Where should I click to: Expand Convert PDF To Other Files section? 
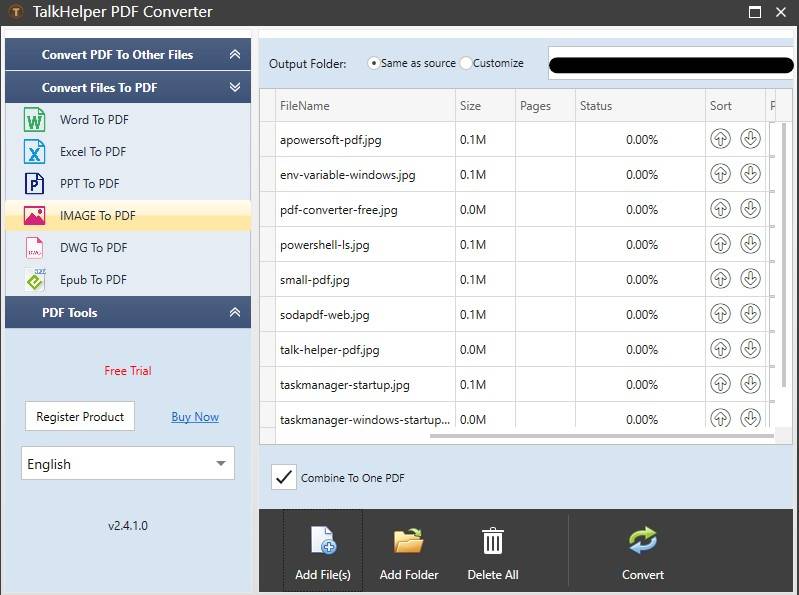[x=128, y=55]
